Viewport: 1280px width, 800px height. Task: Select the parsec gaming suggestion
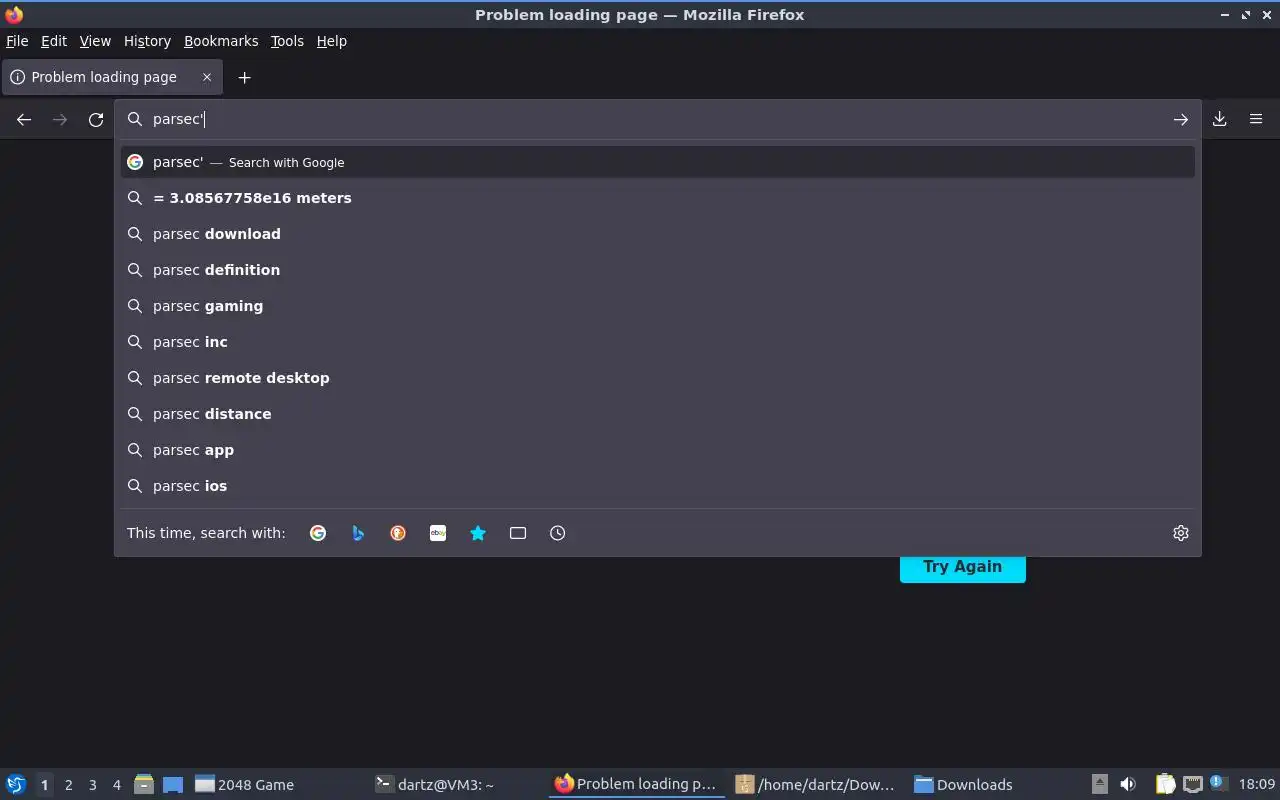[x=658, y=306]
